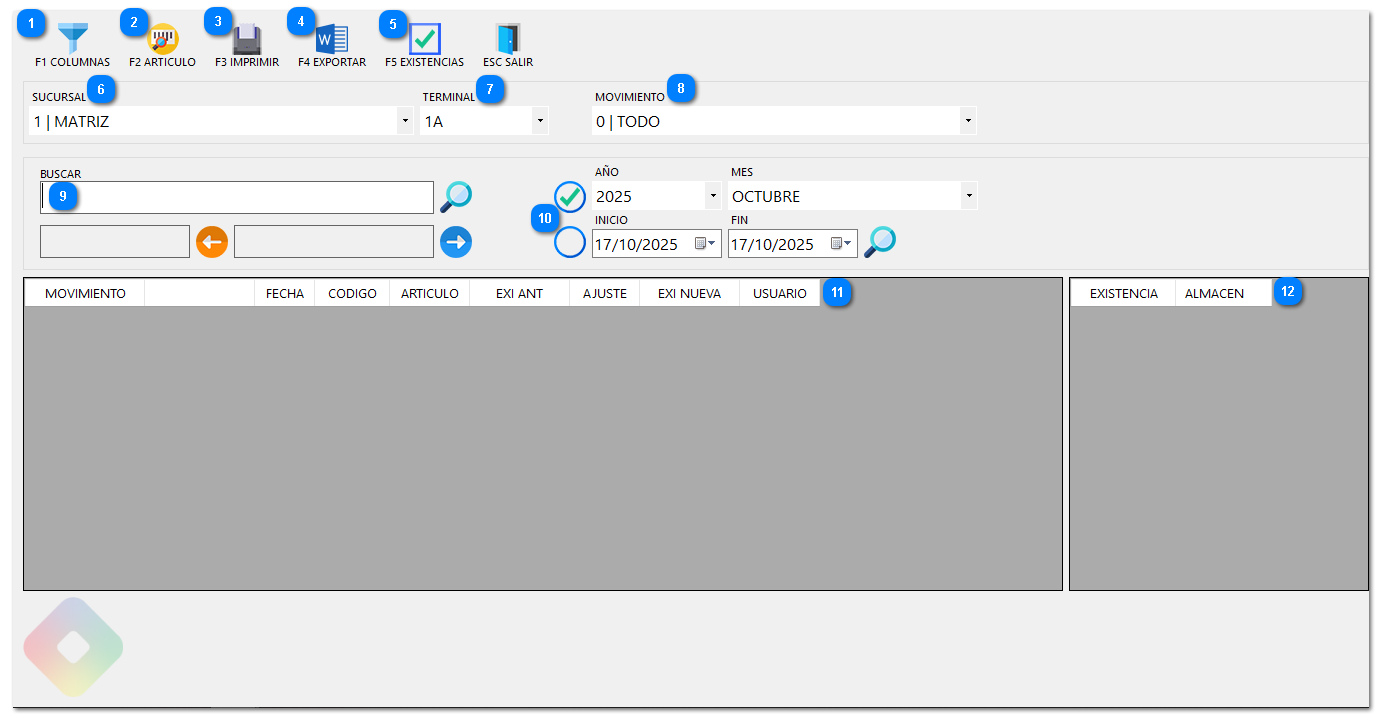
Task: Click the FECHA column header
Action: 285,293
